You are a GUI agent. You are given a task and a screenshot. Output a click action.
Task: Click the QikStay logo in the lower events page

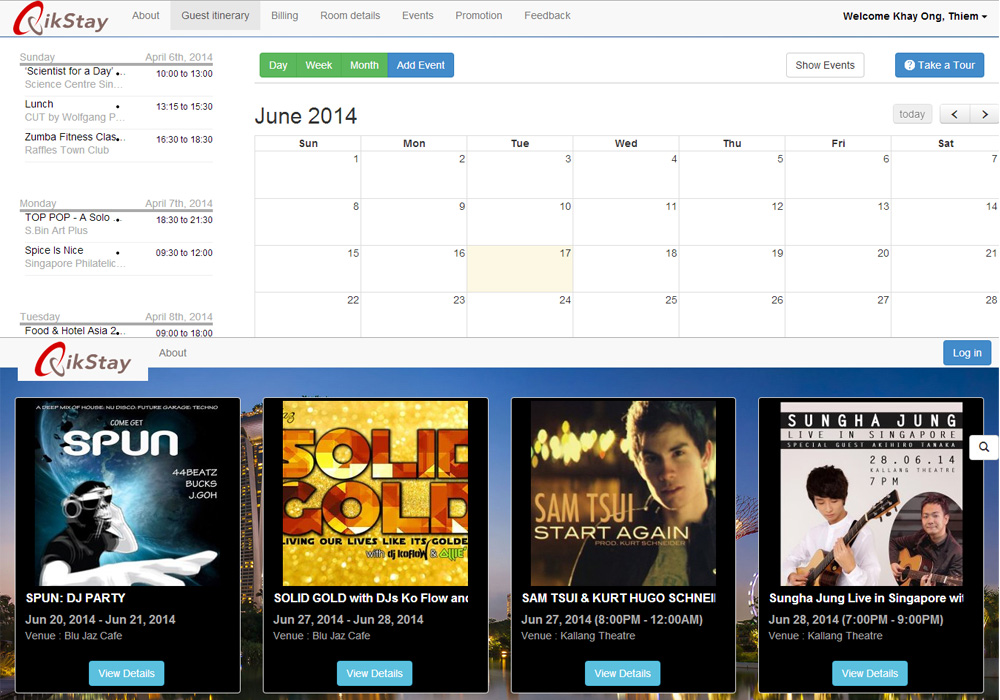click(x=83, y=360)
